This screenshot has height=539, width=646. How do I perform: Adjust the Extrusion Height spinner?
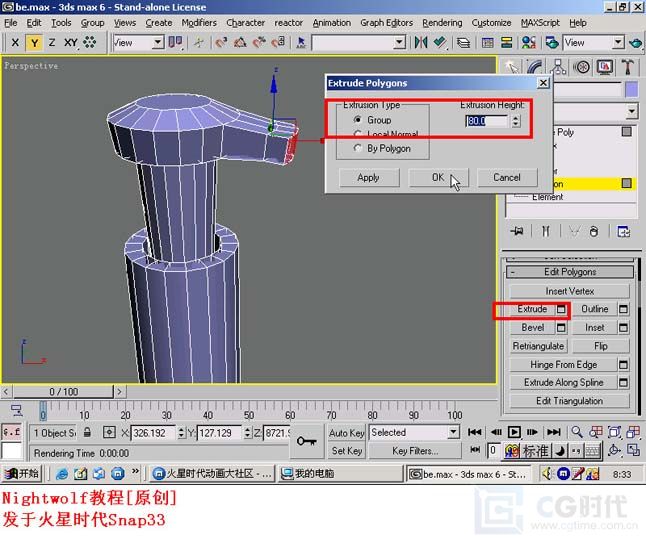pos(516,121)
